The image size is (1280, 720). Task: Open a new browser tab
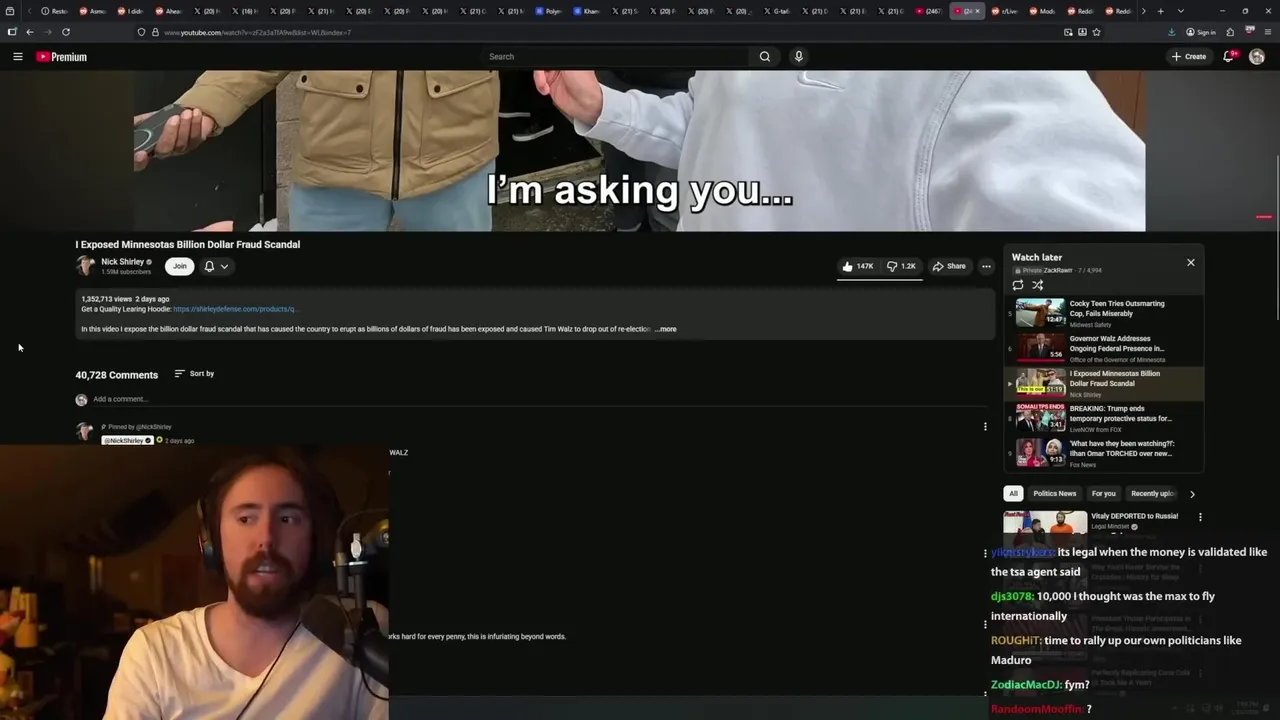(1160, 11)
